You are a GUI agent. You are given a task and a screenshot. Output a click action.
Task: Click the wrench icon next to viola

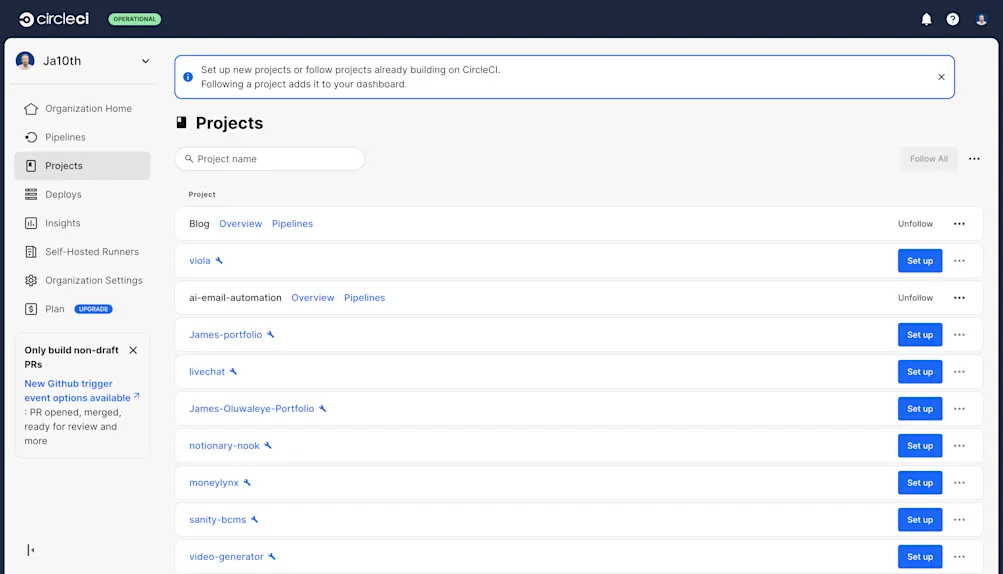(x=219, y=260)
